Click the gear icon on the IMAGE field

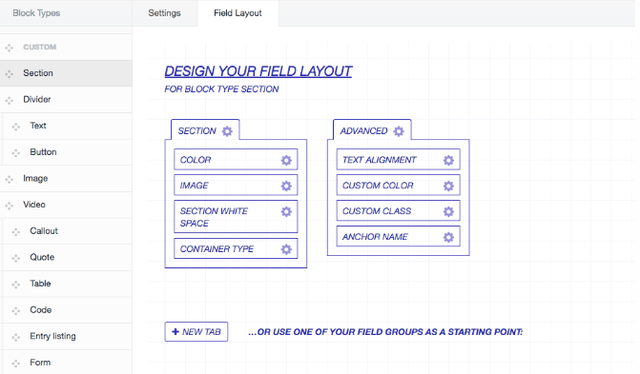[x=286, y=186]
